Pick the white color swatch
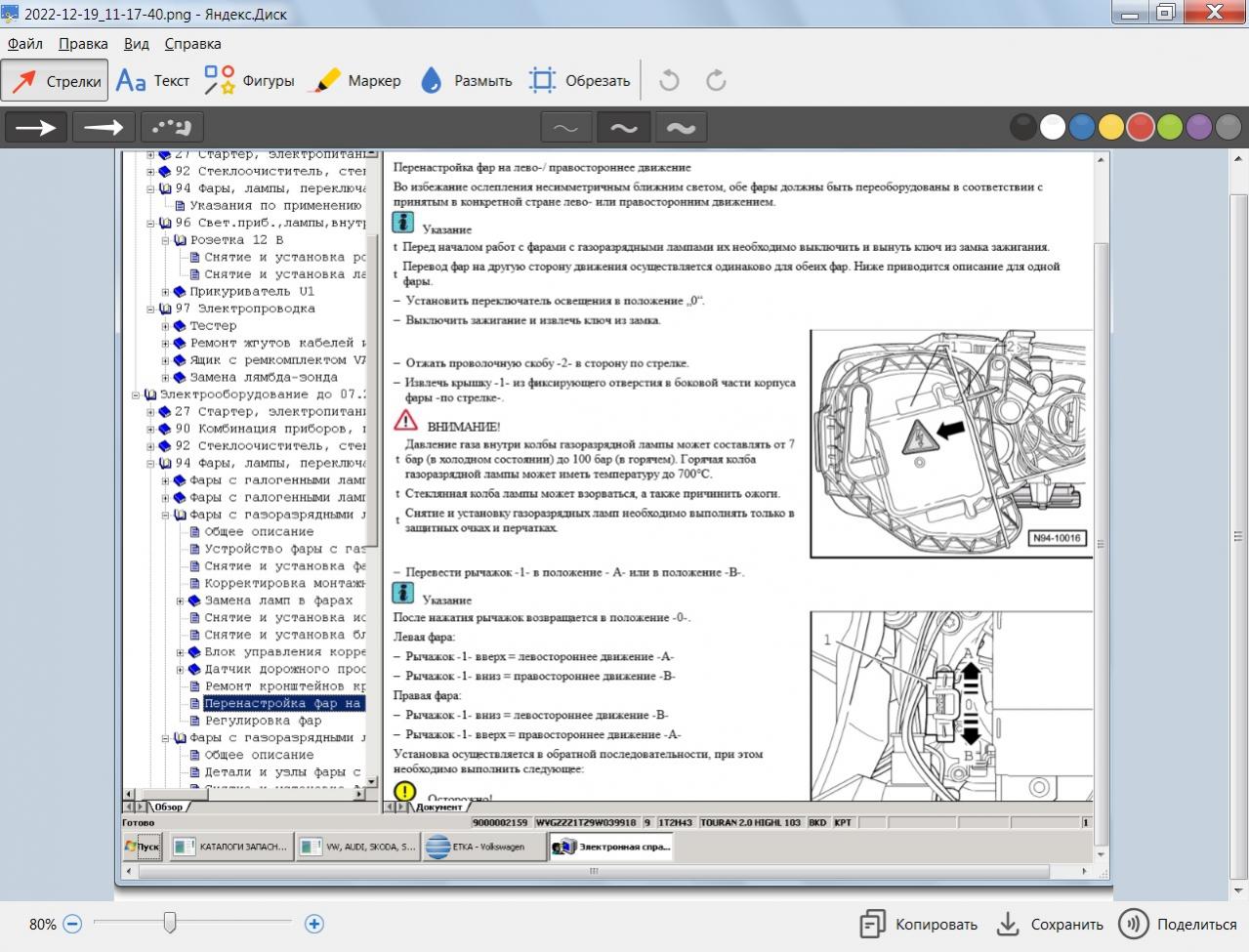1249x952 pixels. tap(1052, 127)
